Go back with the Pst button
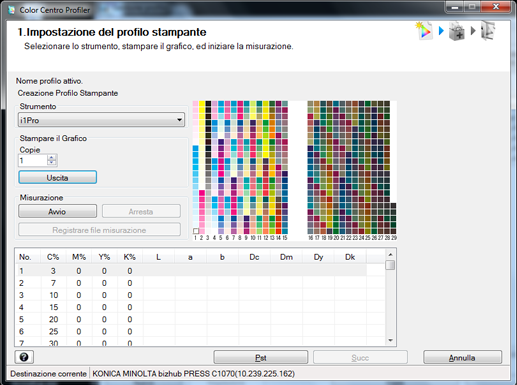 (x=261, y=357)
